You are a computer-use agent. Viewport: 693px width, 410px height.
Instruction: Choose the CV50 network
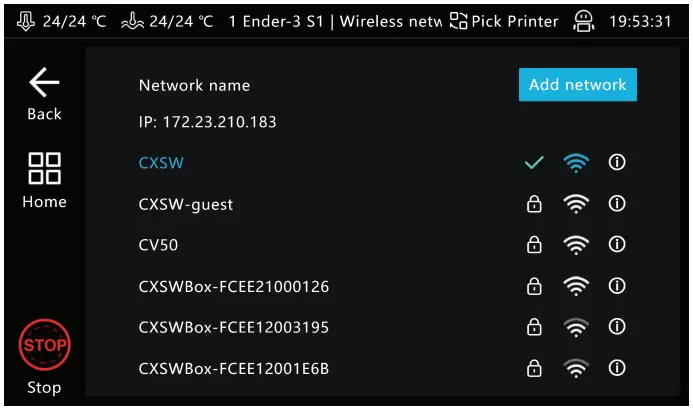(159, 244)
